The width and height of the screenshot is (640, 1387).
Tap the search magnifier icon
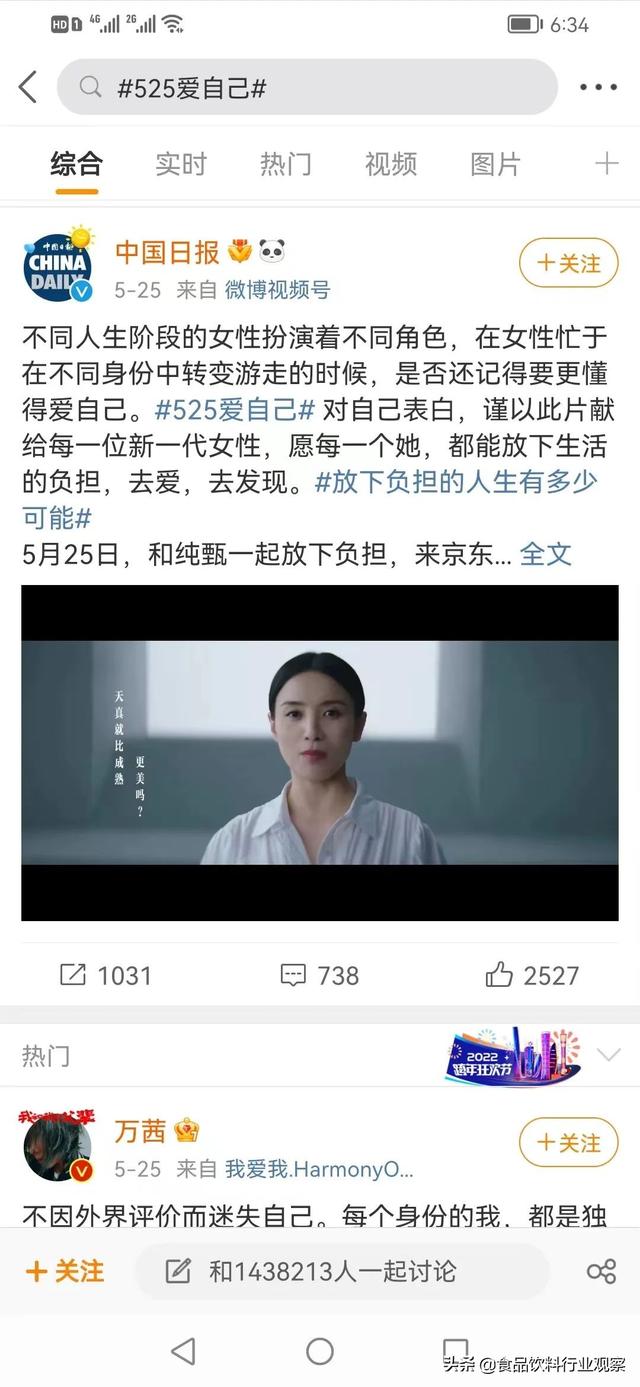(x=90, y=87)
